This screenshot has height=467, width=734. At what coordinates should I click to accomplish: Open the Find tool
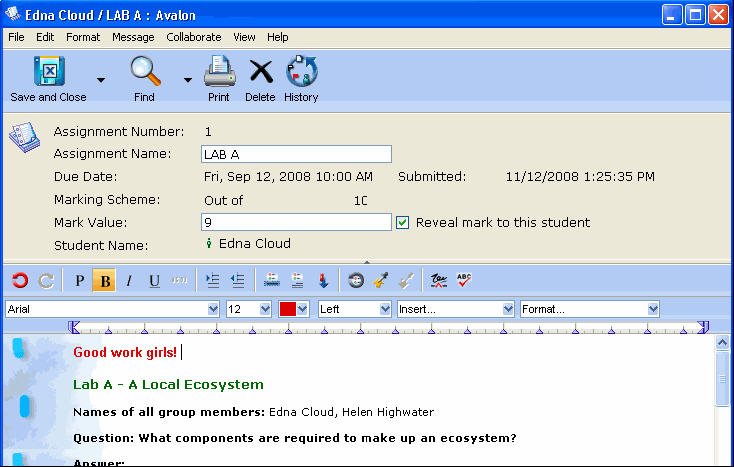[x=145, y=72]
